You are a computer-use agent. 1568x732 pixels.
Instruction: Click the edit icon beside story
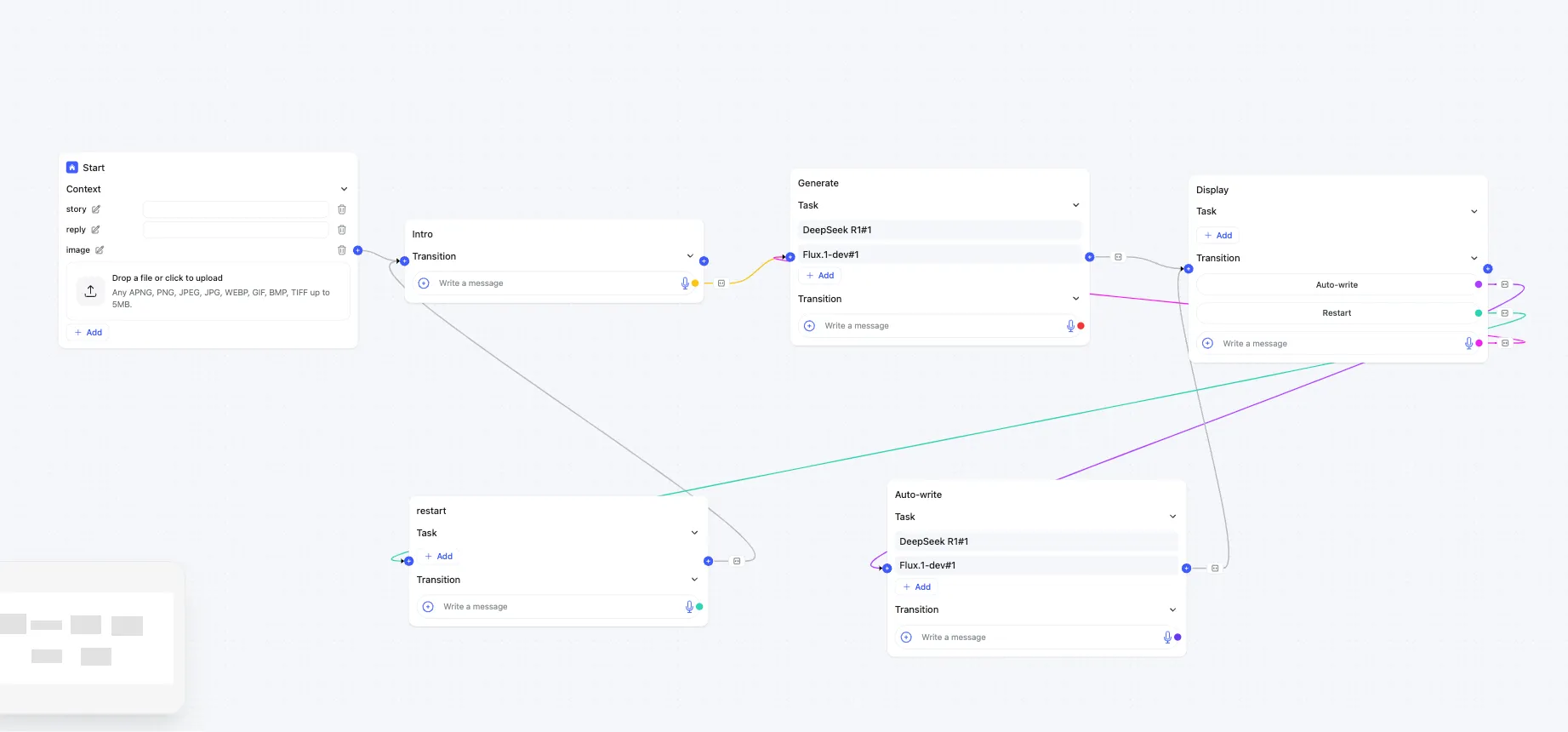pos(96,209)
